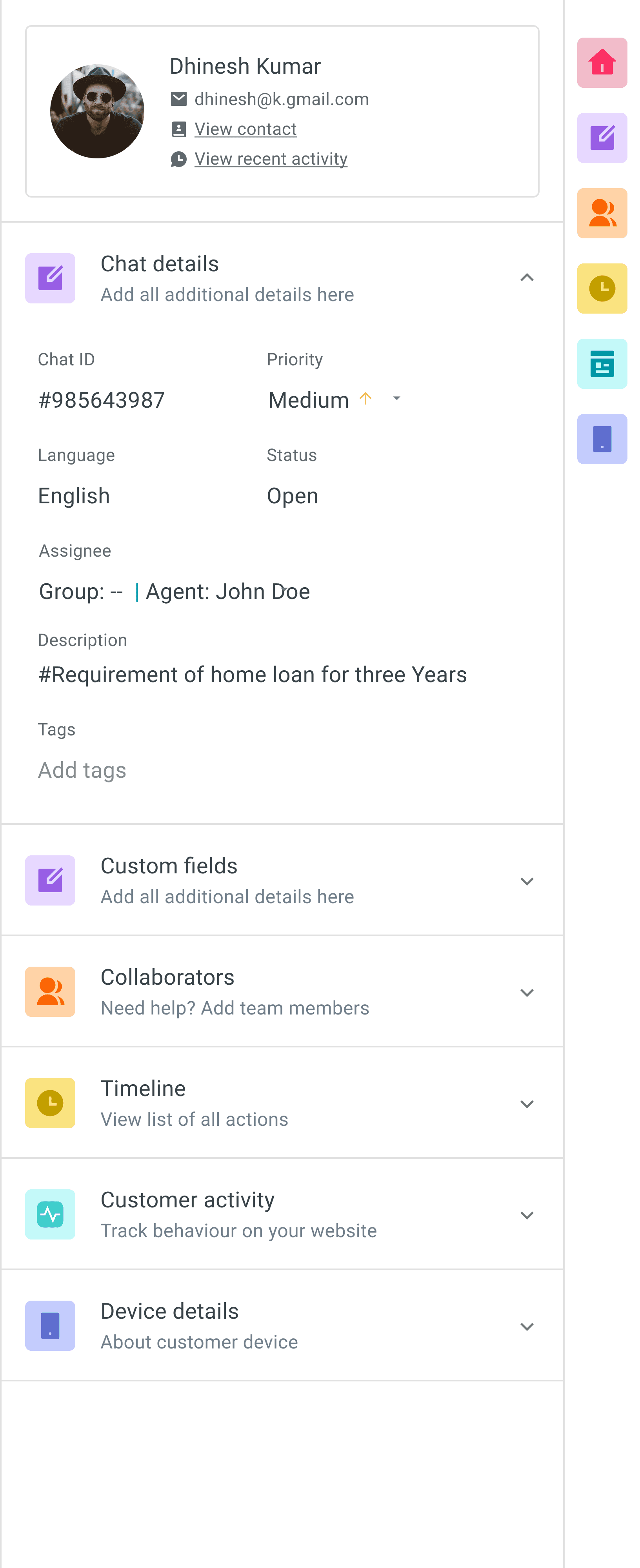Viewport: 640px width, 1568px height.
Task: Open the pink home icon in sidebar
Action: tap(602, 63)
